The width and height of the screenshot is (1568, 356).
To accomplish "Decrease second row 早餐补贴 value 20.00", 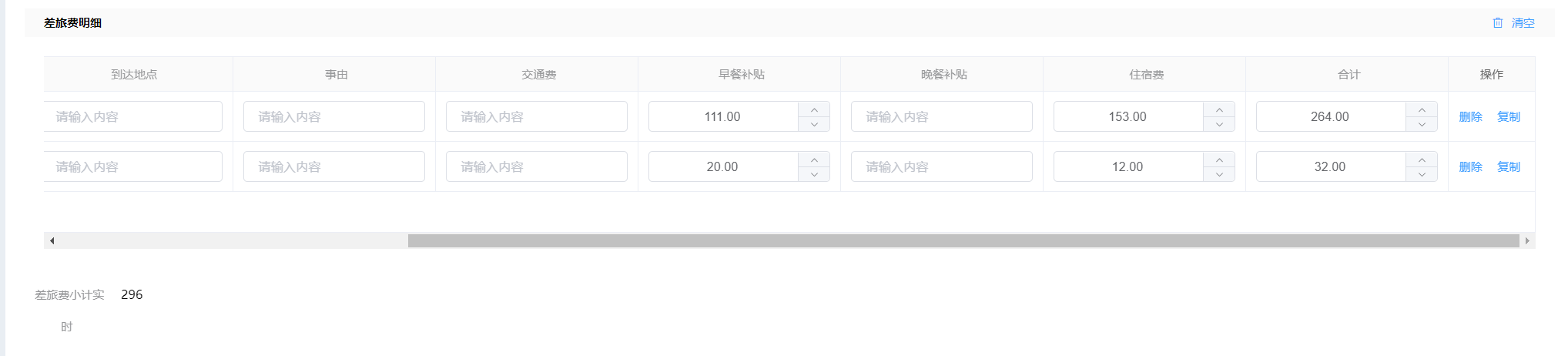I will tap(814, 174).
